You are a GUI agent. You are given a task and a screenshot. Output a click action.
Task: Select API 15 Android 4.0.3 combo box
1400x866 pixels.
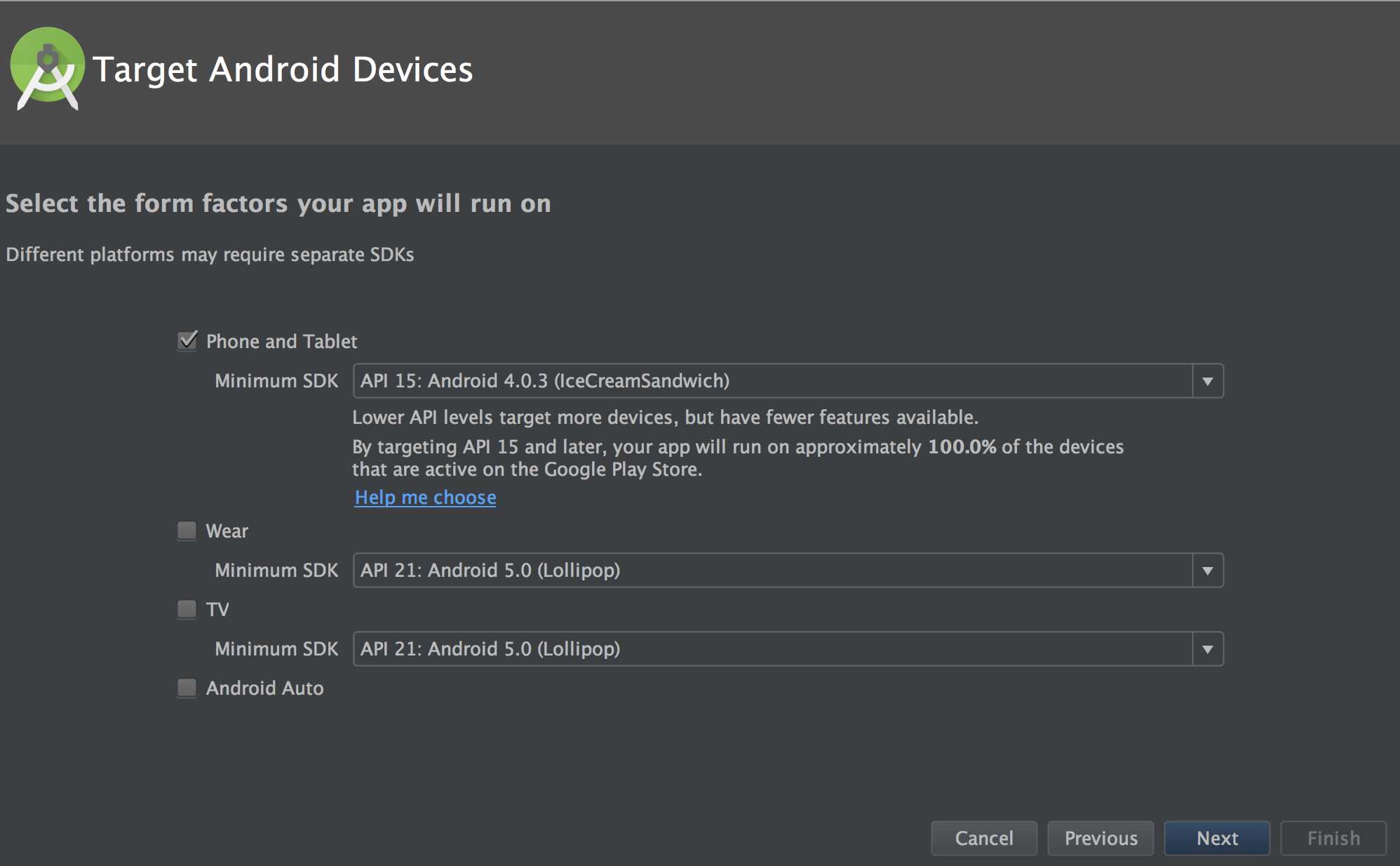(x=788, y=381)
